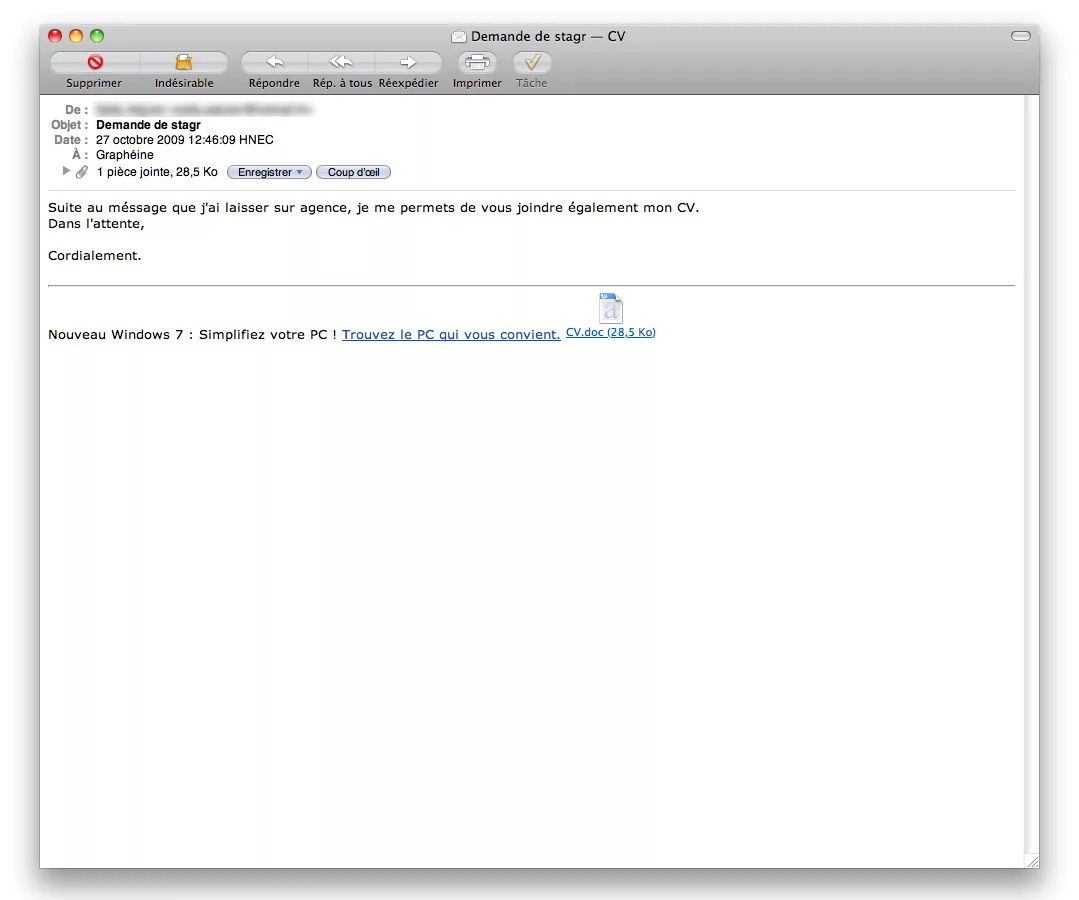Preview attachment with Coup d'œil
This screenshot has height=900, width=1079.
pyautogui.click(x=353, y=172)
